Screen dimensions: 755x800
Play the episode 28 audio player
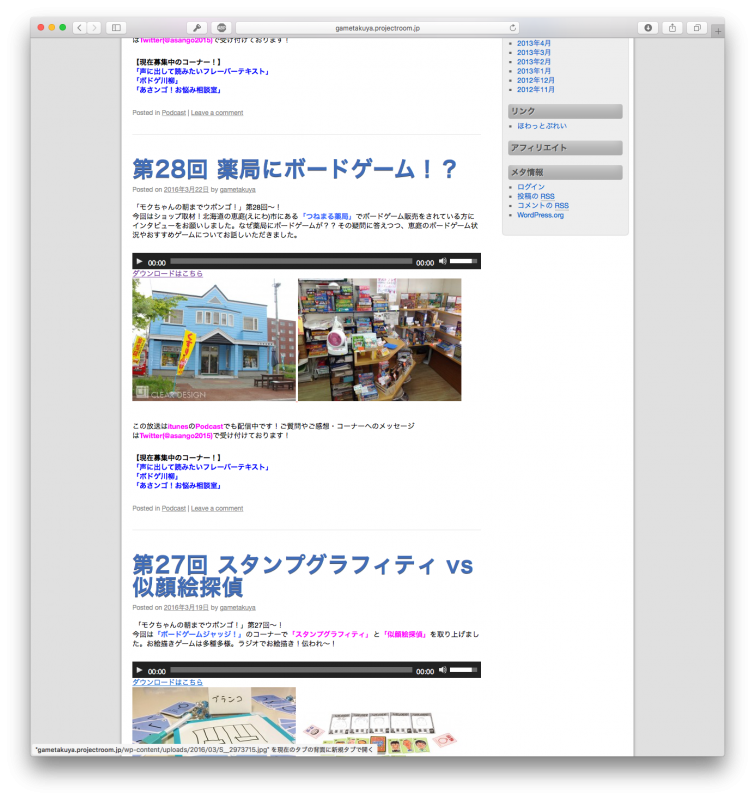pos(140,262)
